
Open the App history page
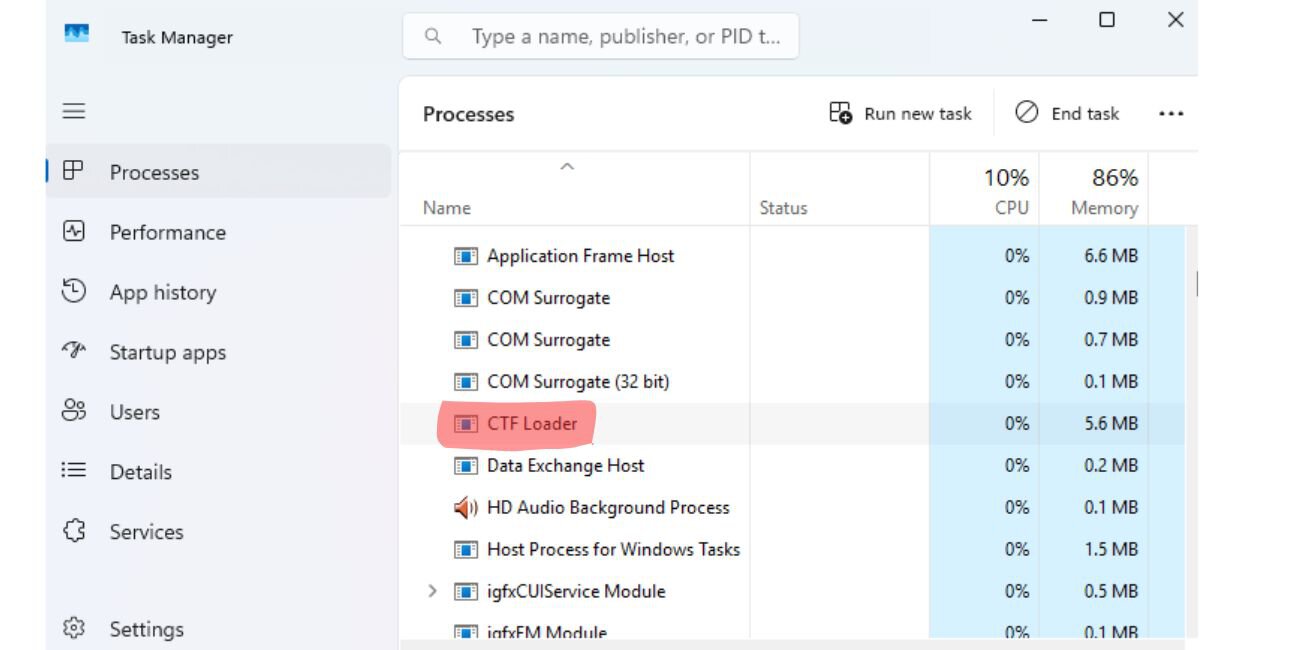tap(218, 292)
